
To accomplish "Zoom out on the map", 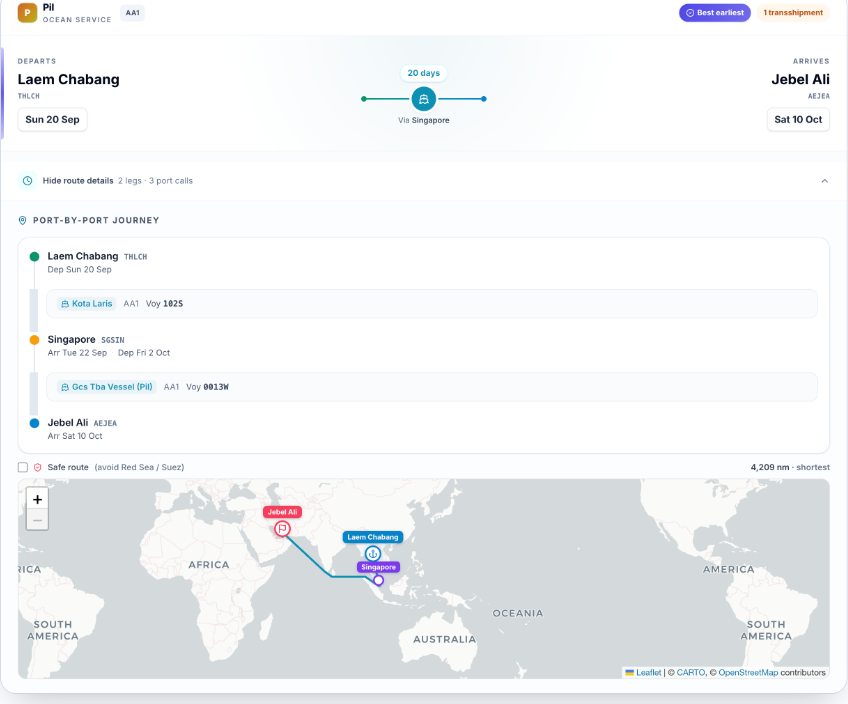I will 37,520.
